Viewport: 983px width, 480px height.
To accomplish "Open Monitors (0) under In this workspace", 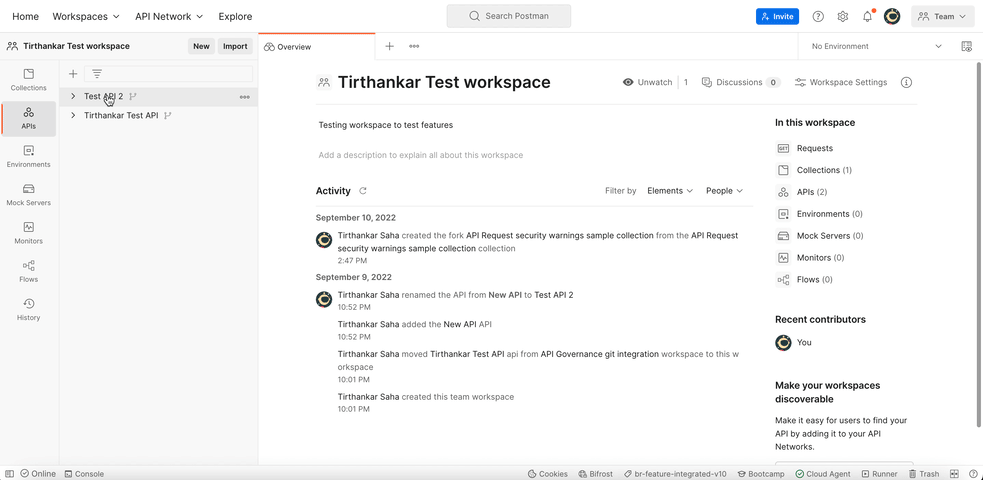I will [811, 258].
